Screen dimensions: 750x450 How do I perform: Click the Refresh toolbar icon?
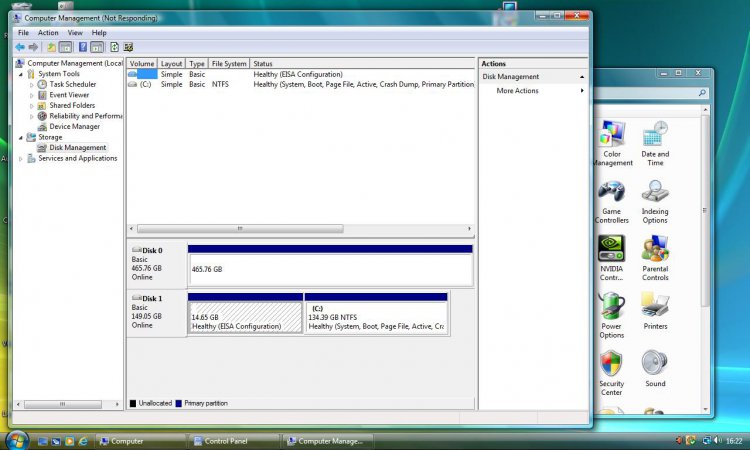114,47
